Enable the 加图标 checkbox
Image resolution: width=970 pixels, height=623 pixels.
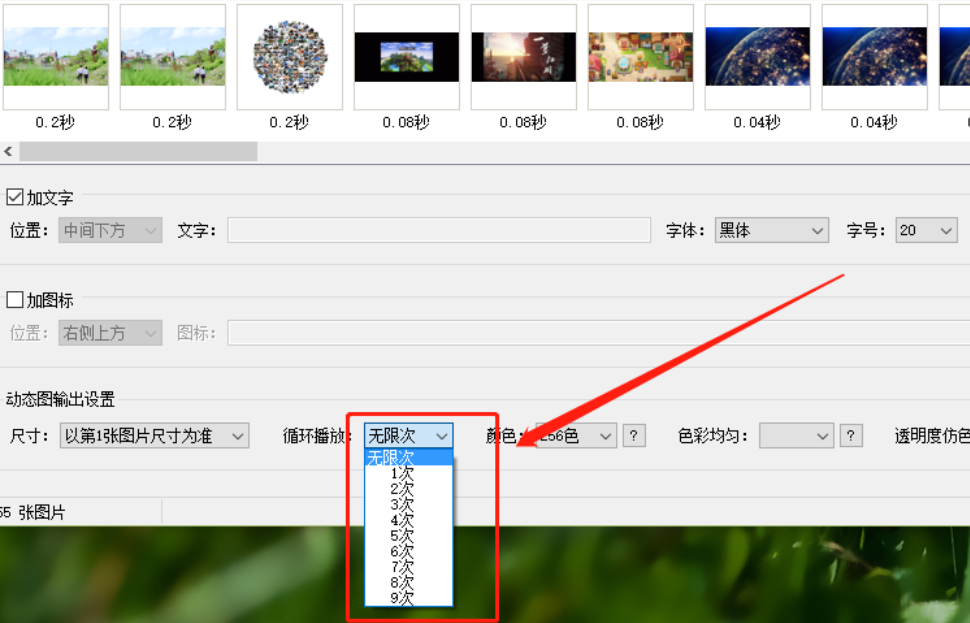tap(15, 300)
